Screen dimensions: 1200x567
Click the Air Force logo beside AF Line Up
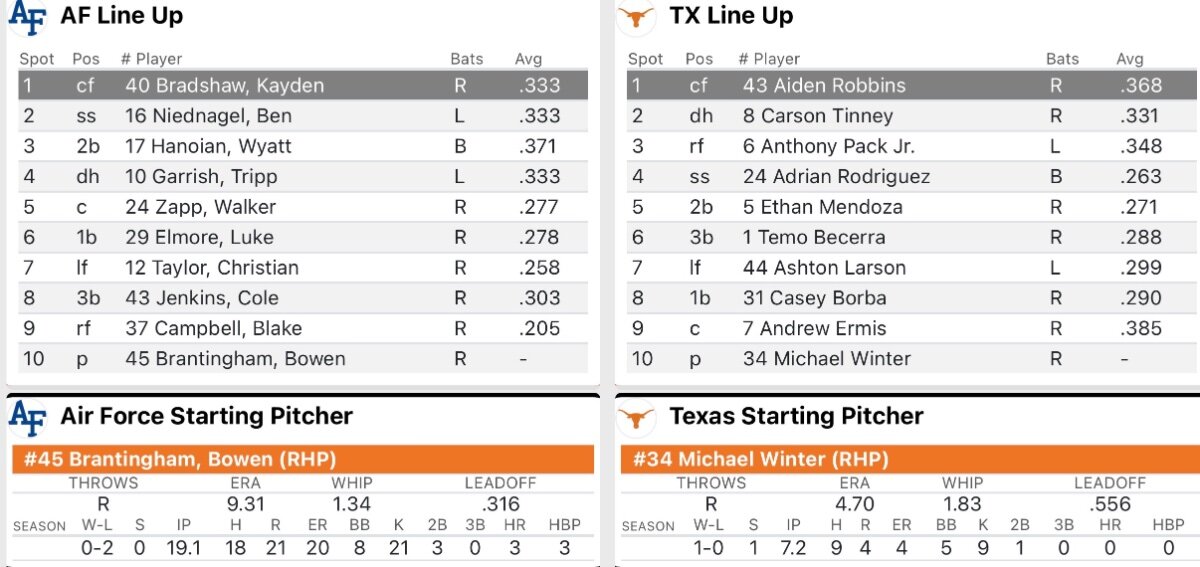pos(28,17)
